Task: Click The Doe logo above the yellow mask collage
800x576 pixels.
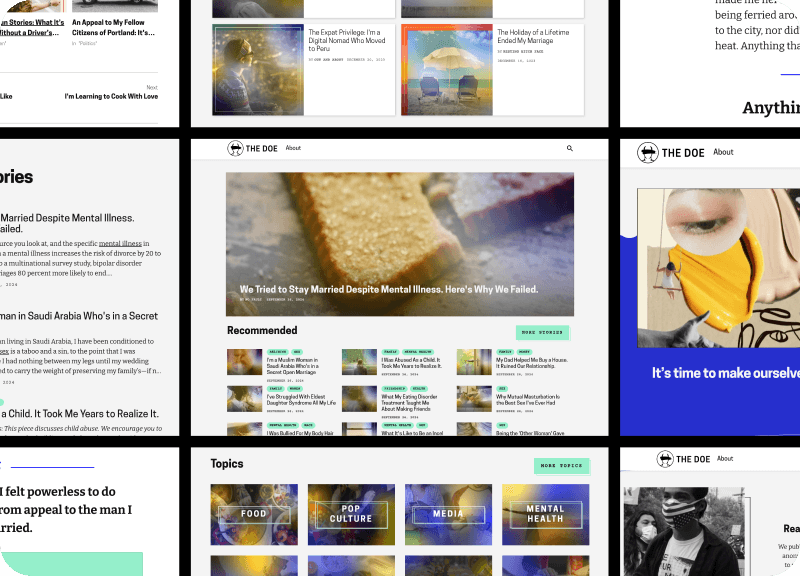Action: click(670, 153)
